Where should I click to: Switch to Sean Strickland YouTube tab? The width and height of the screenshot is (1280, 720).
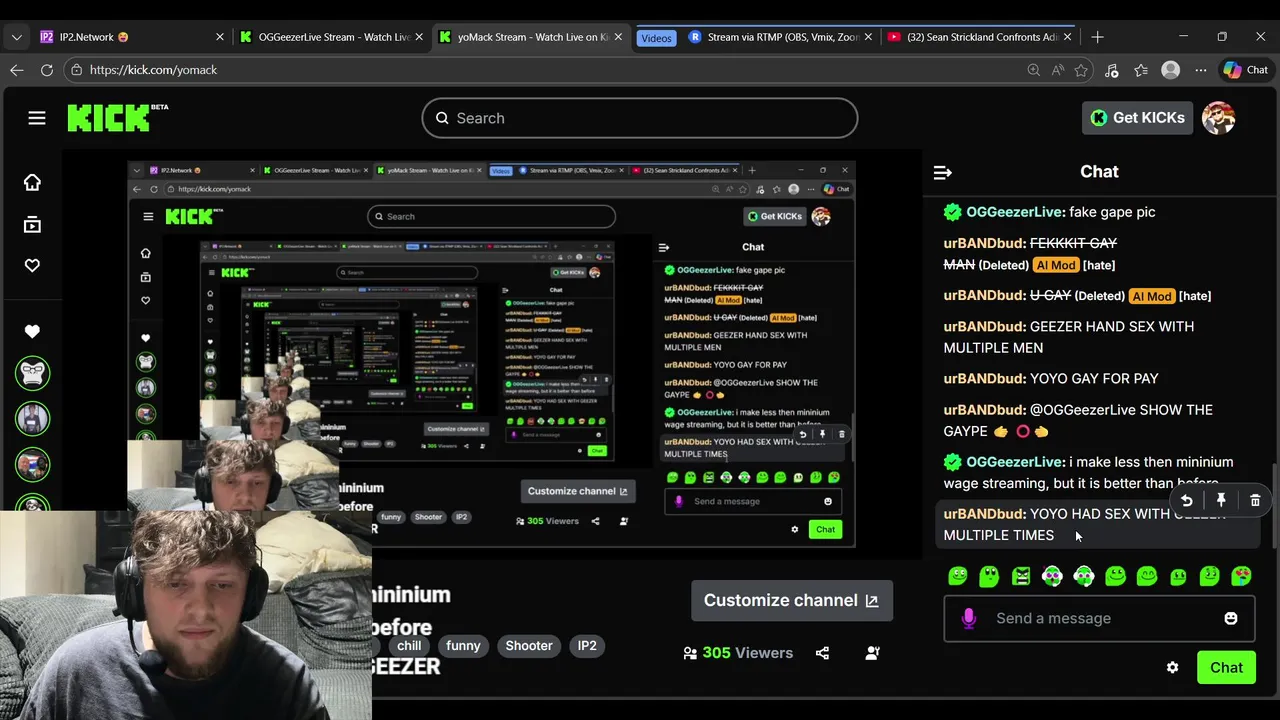pos(980,37)
